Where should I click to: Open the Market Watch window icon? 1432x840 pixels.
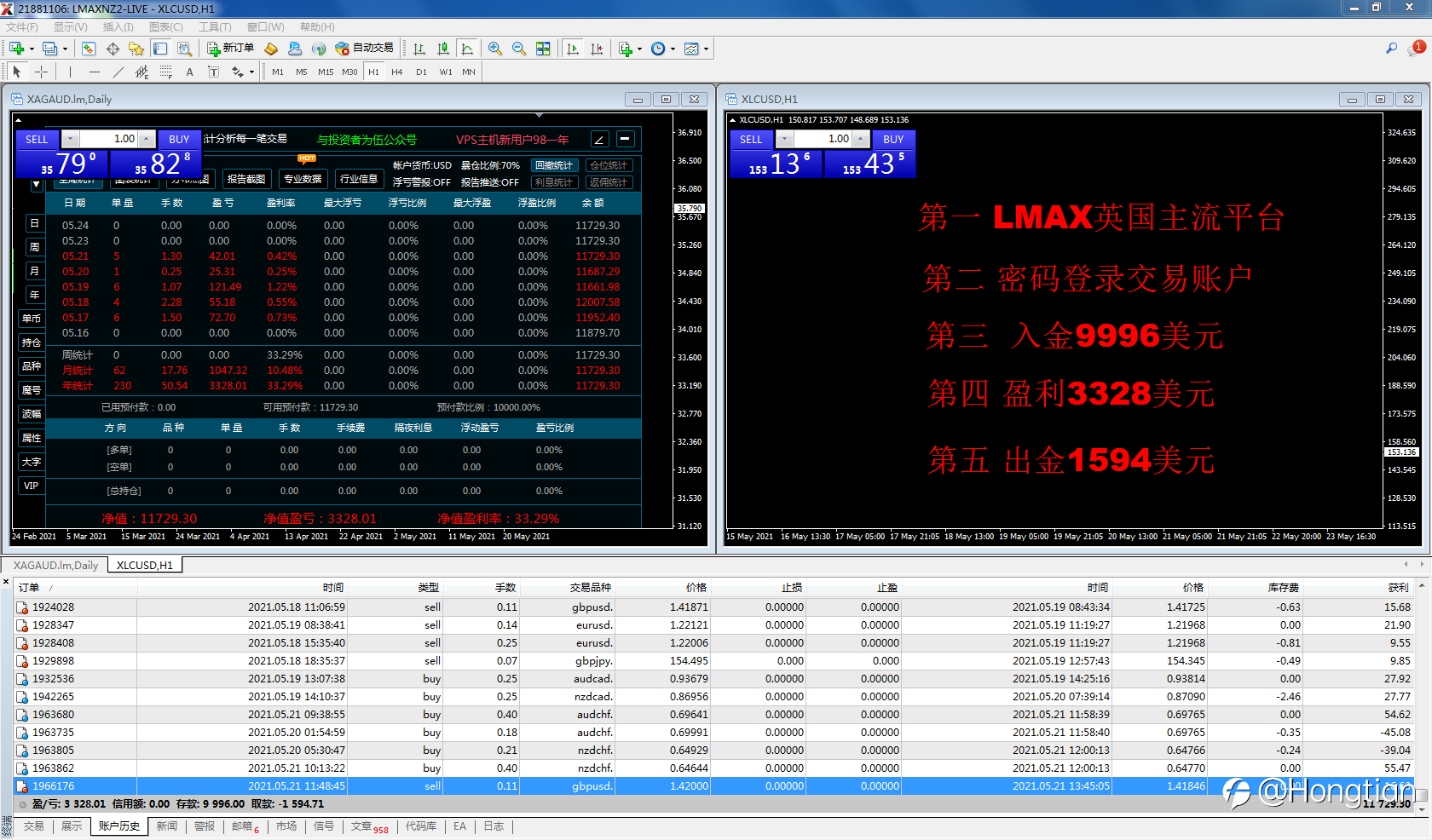89,49
